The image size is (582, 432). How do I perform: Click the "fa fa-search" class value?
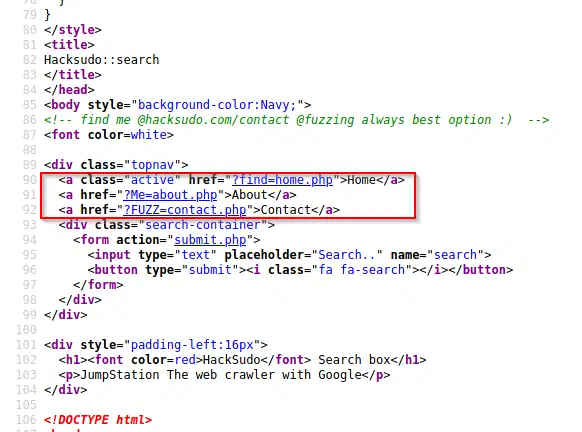[x=362, y=270]
